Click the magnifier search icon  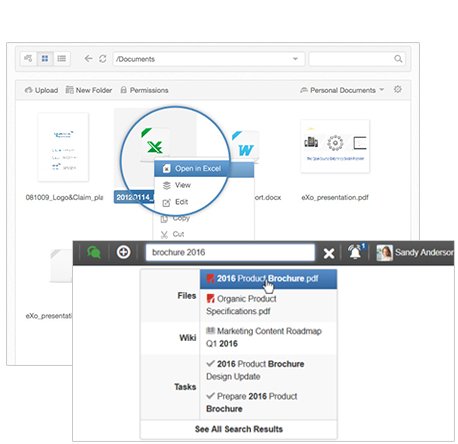[398, 59]
